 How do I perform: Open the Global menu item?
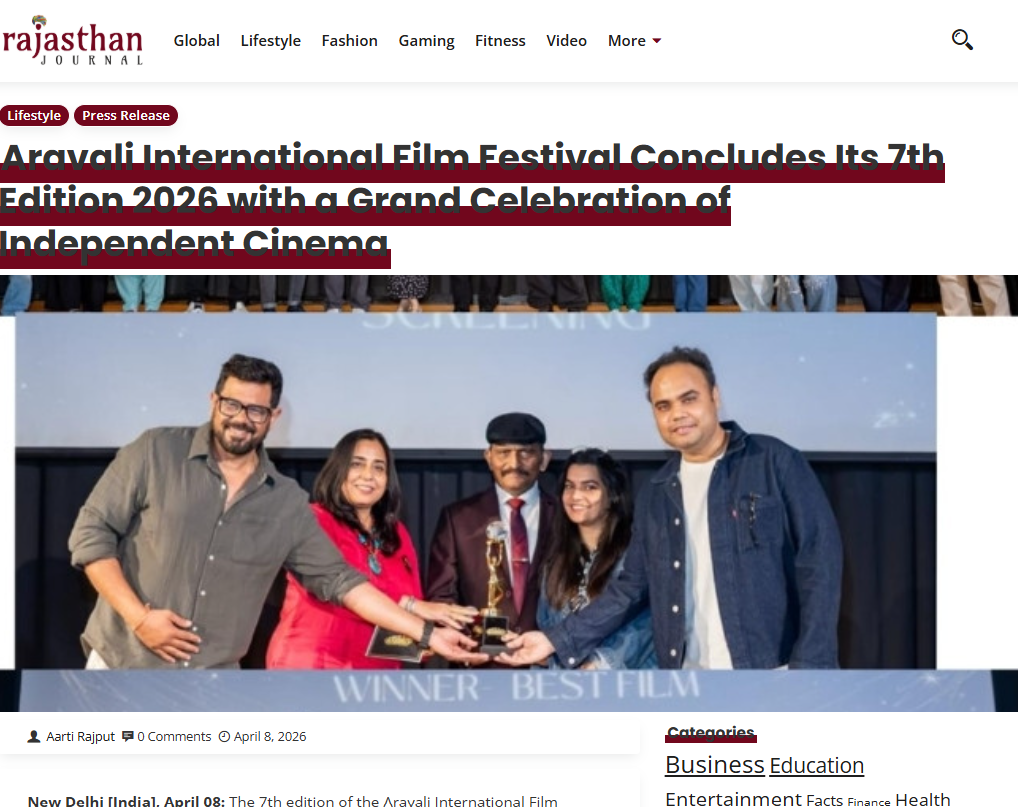coord(196,40)
